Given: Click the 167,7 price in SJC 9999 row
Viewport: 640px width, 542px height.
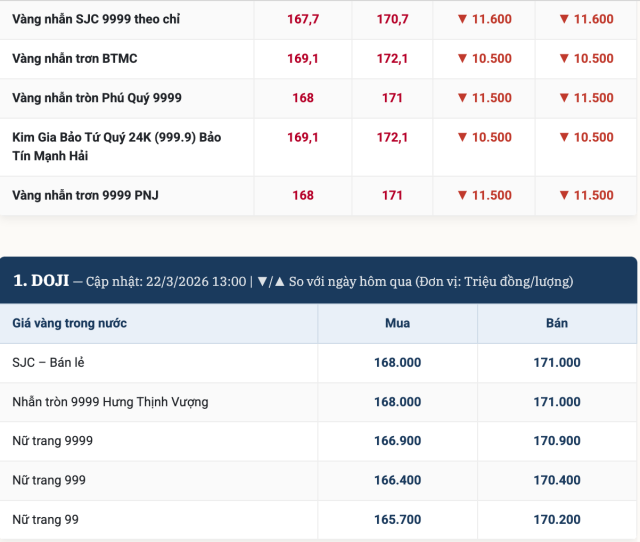Looking at the screenshot, I should (303, 19).
